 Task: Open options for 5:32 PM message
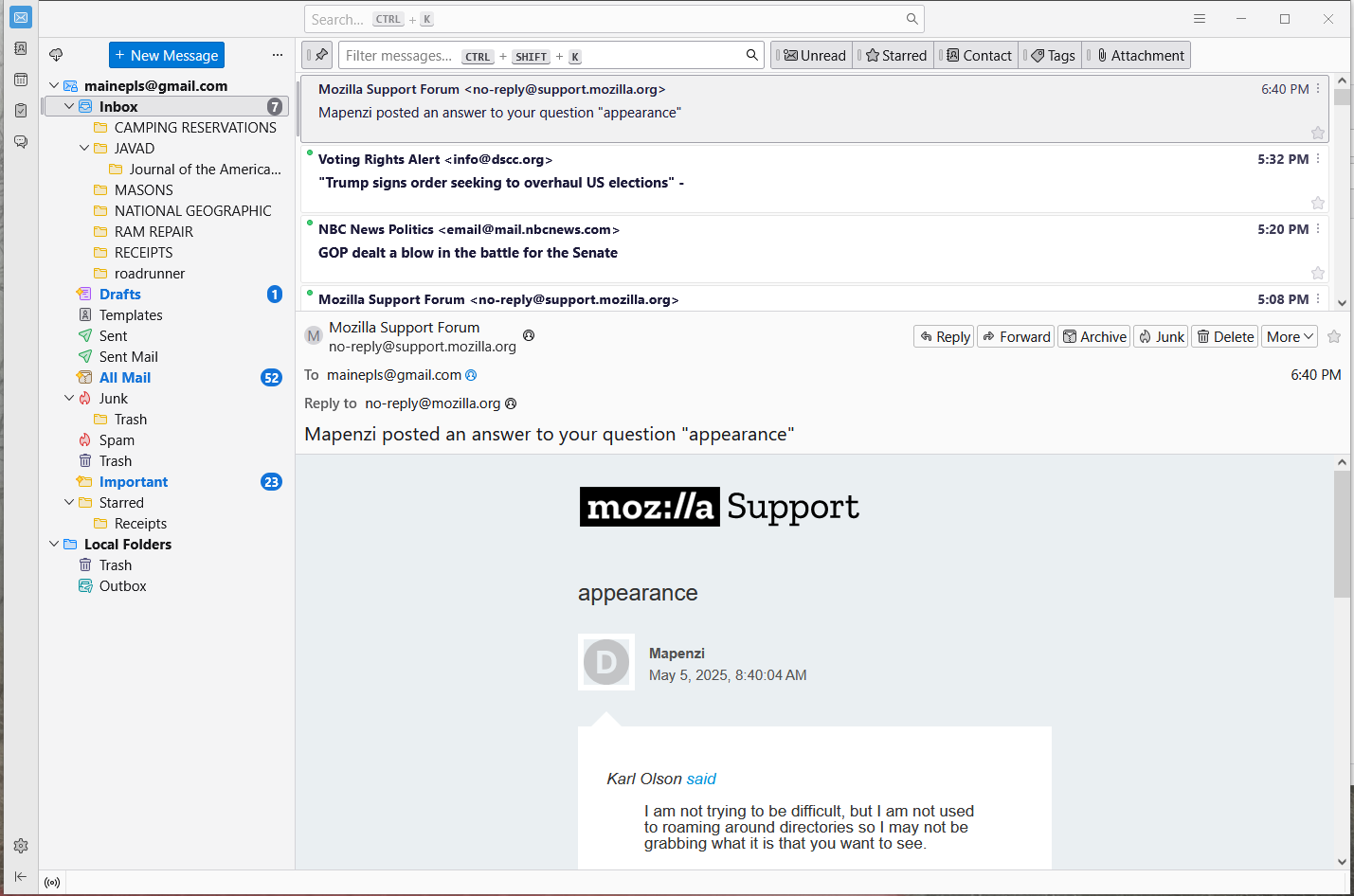[1318, 158]
